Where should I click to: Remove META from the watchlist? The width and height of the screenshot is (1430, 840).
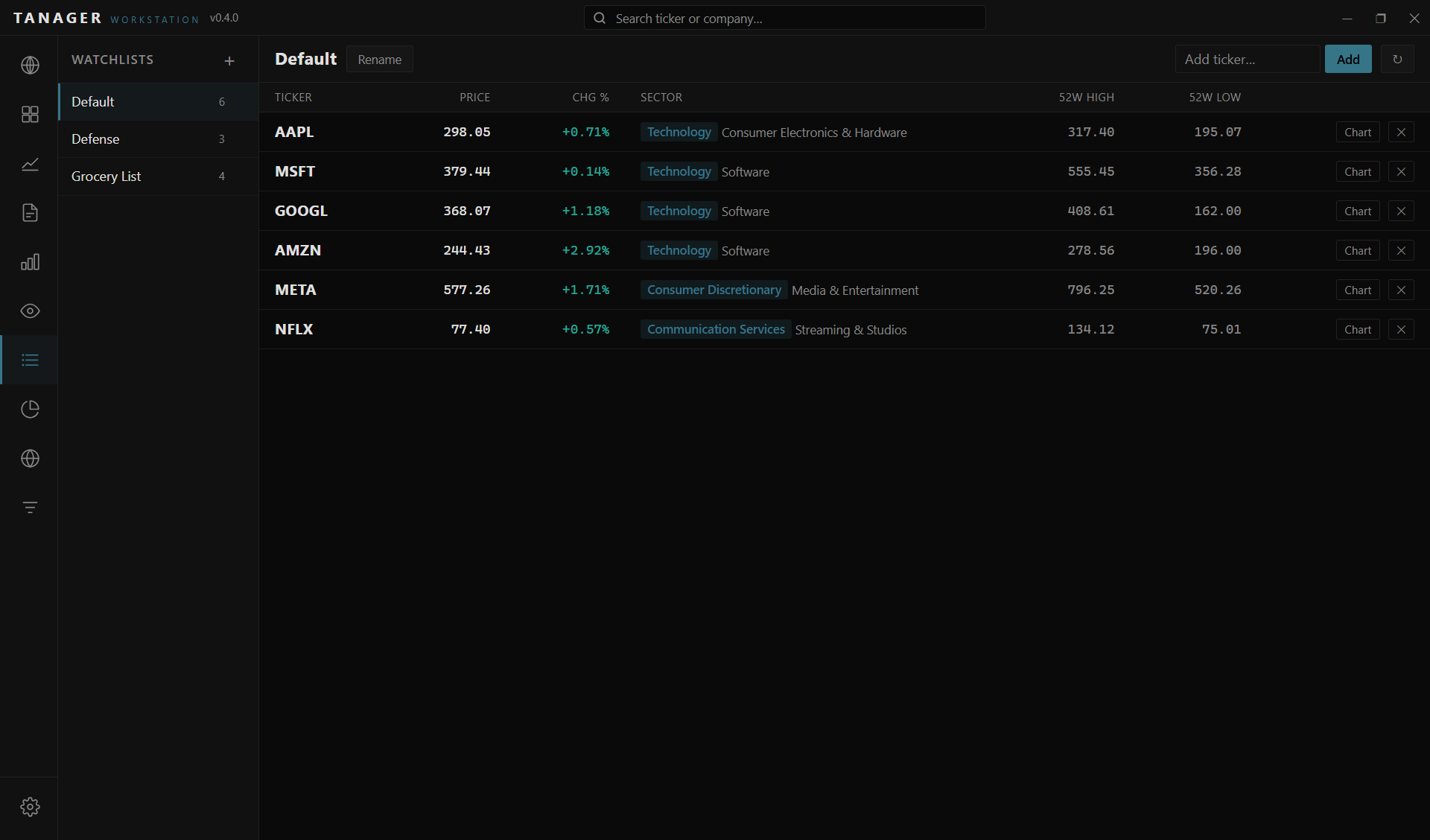[x=1401, y=290]
